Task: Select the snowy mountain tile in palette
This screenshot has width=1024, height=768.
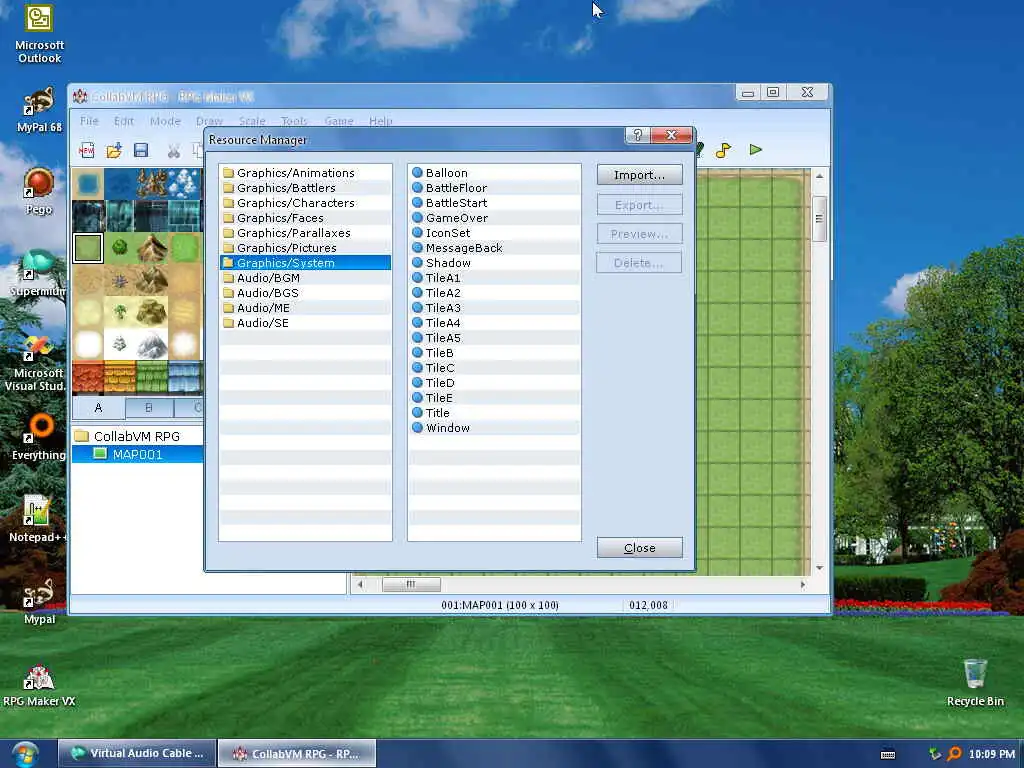Action: coord(152,344)
